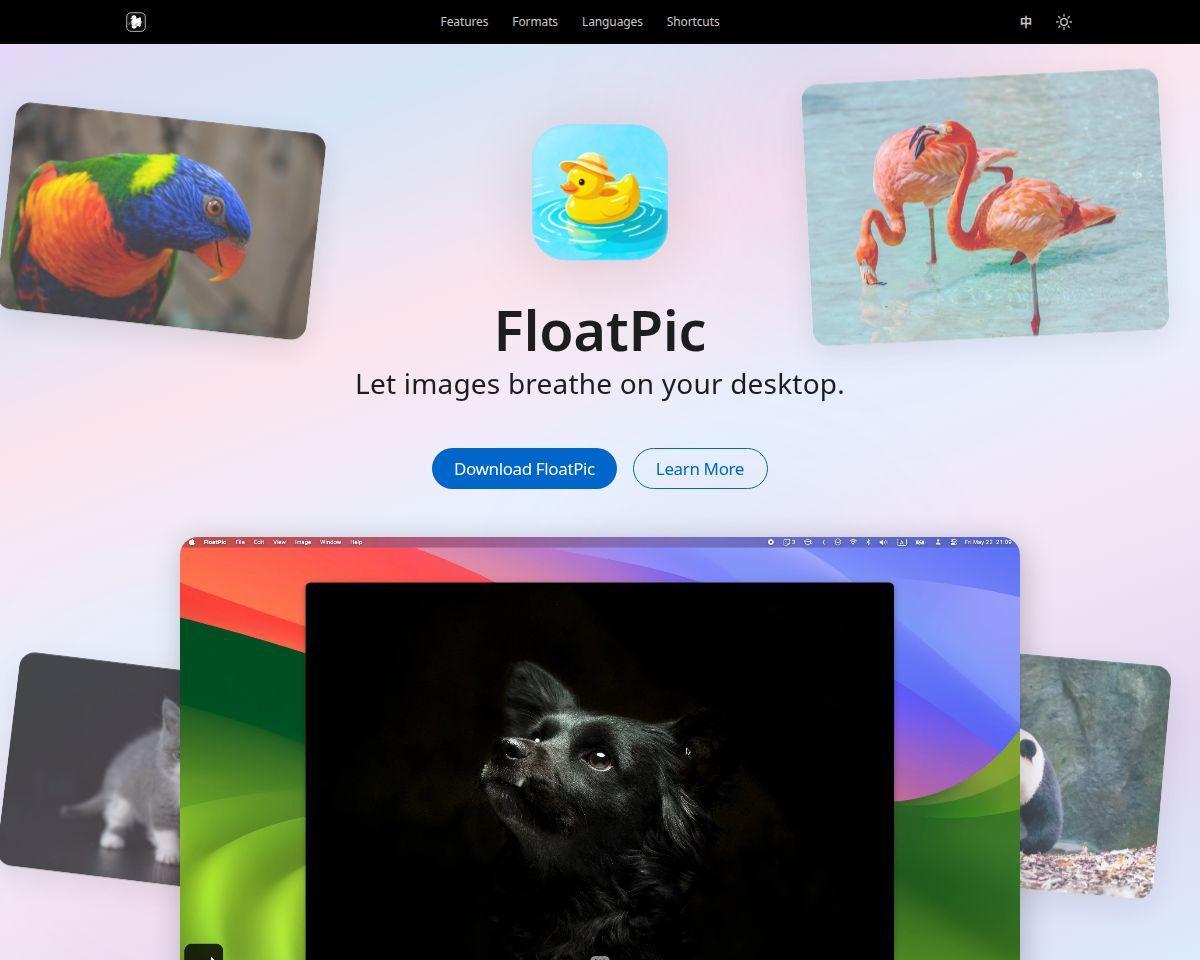Click the FloatPic logo in the navbar
The image size is (1200, 960).
(x=136, y=22)
